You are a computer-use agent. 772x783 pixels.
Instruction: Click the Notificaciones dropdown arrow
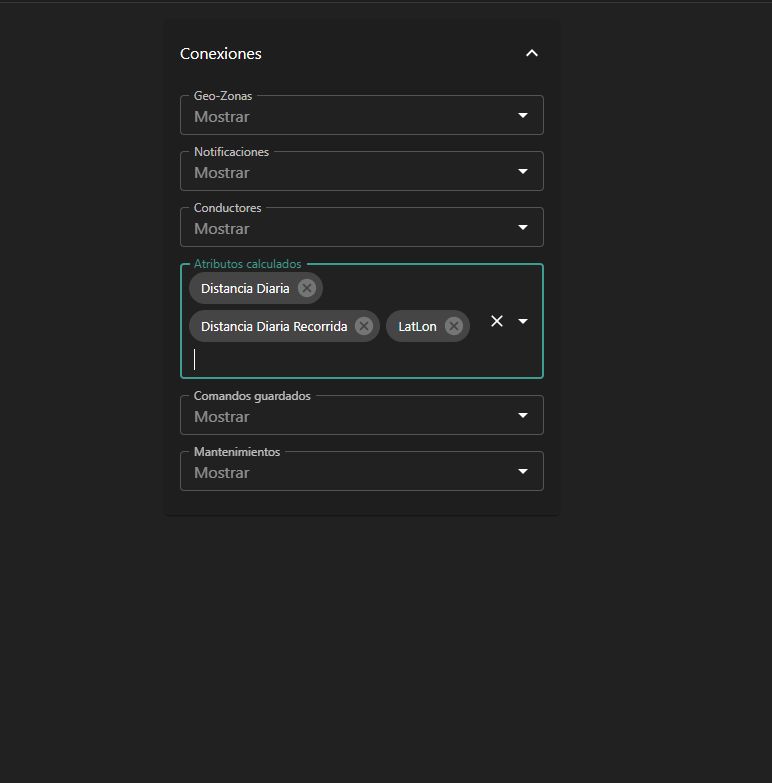pos(523,172)
